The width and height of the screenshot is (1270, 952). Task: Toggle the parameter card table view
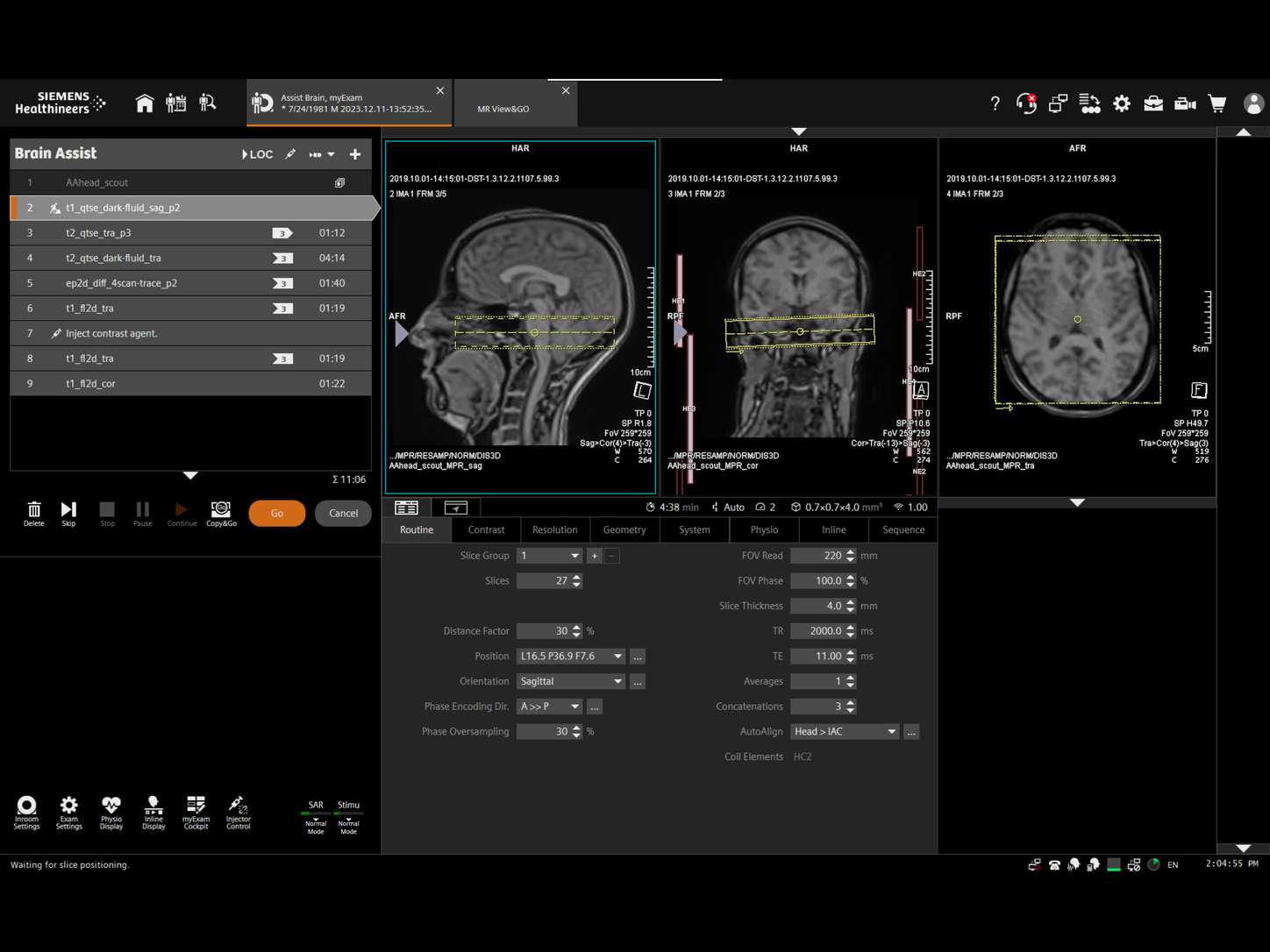[406, 508]
